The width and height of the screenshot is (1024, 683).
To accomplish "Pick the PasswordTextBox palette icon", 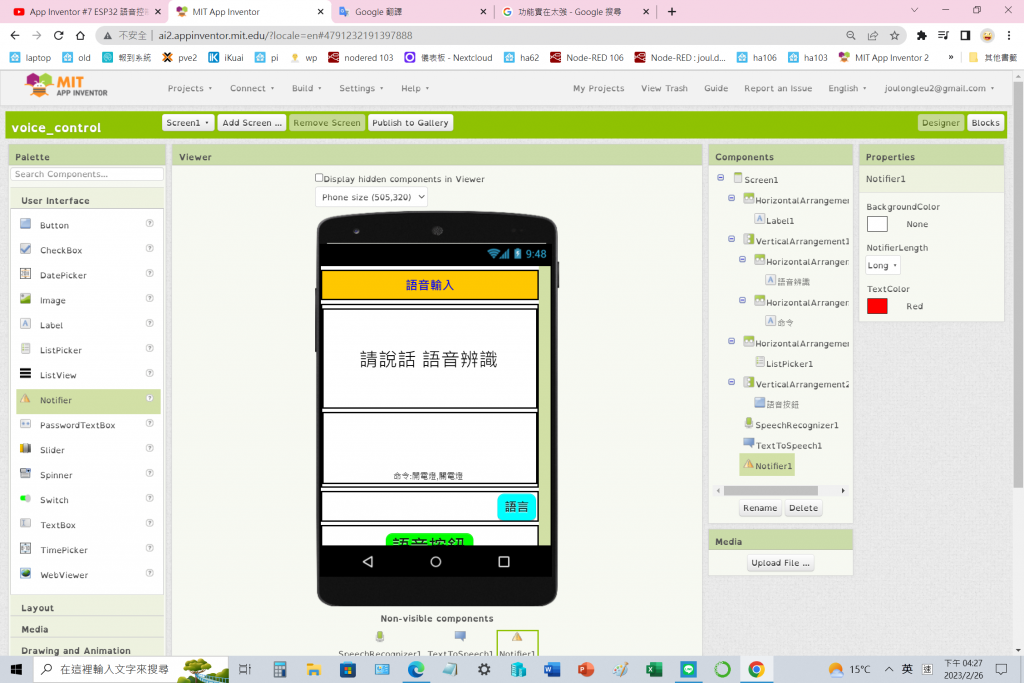I will [25, 424].
